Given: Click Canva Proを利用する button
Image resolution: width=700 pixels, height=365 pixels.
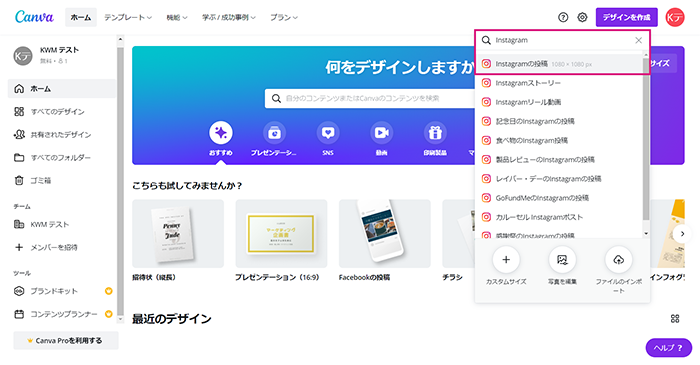Looking at the screenshot, I should point(66,340).
